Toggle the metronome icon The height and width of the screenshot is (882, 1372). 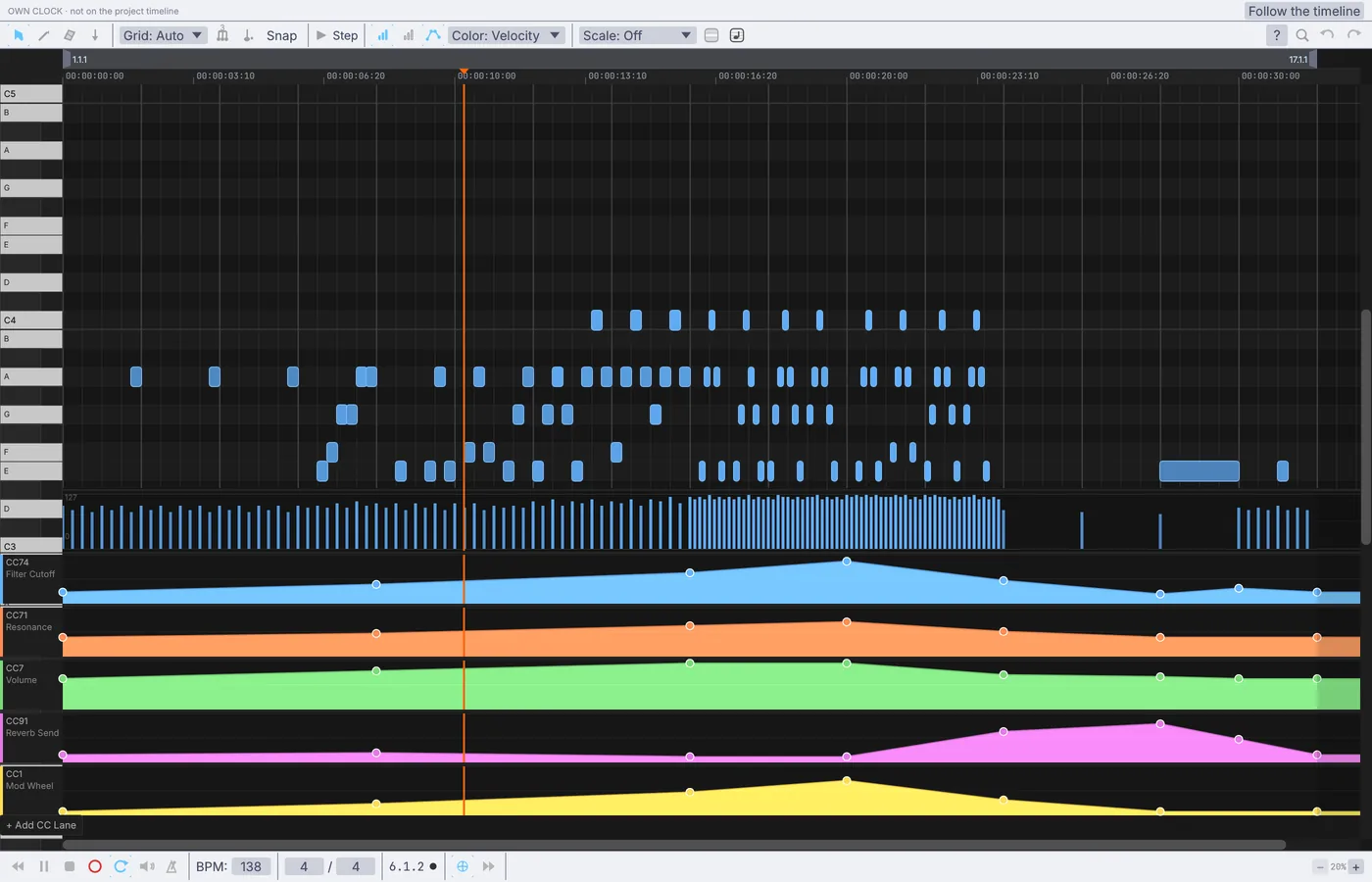point(172,866)
